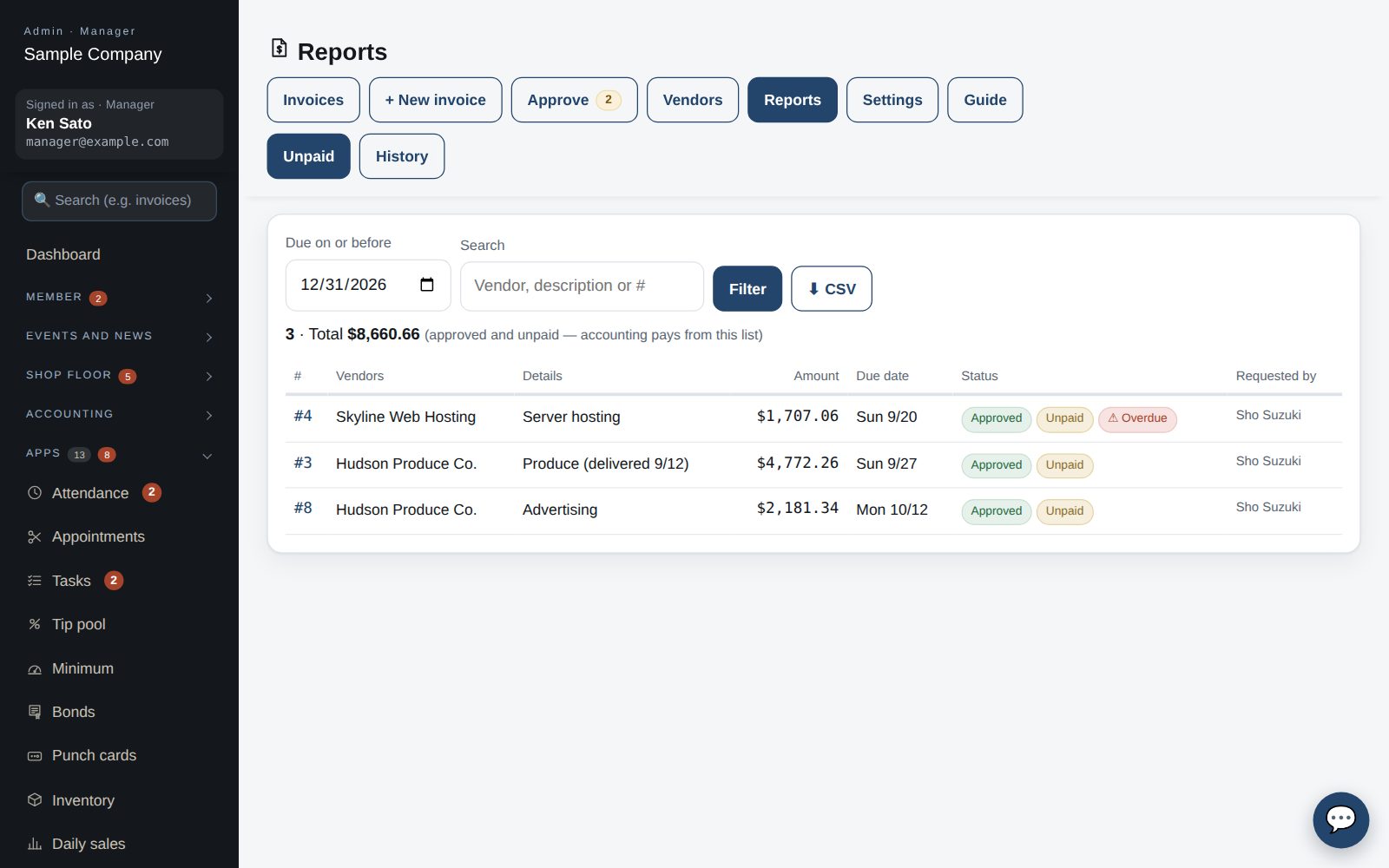Expand the Shop Floor section
1389x868 pixels.
click(209, 376)
